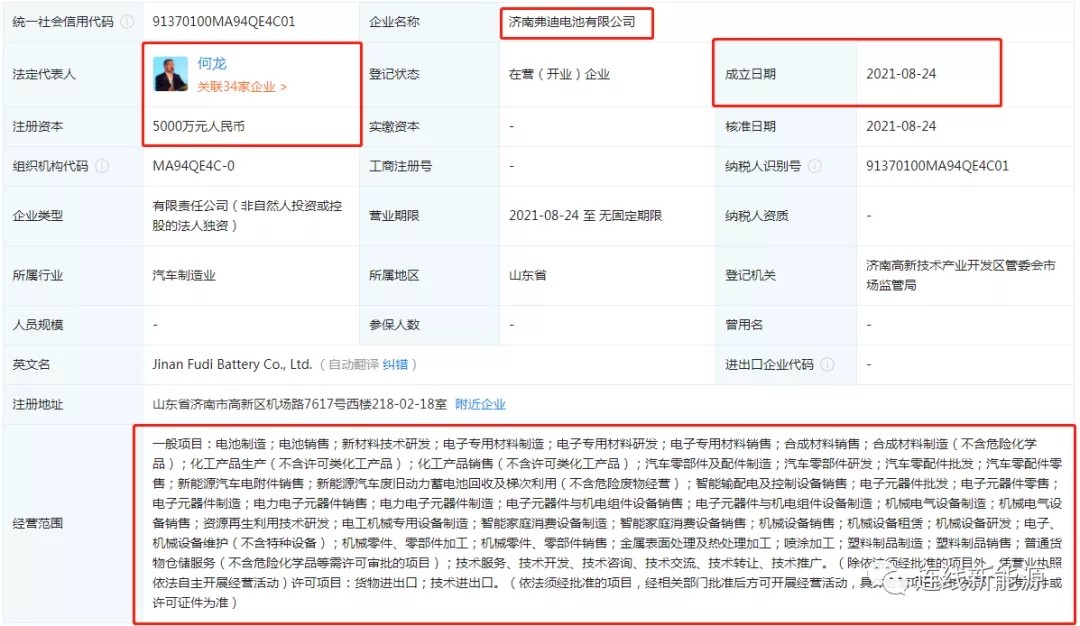Click the 汽车制造业 industry value
This screenshot has width=1080, height=626.
point(184,275)
